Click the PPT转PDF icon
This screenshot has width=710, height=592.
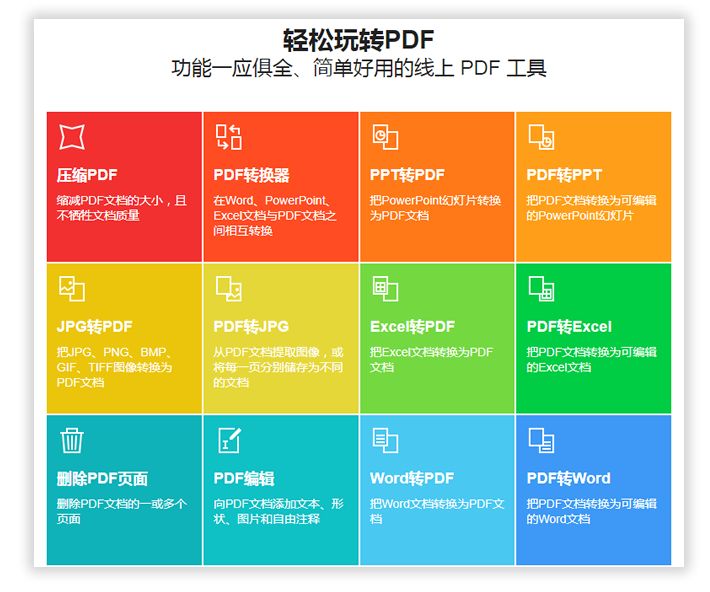click(385, 137)
